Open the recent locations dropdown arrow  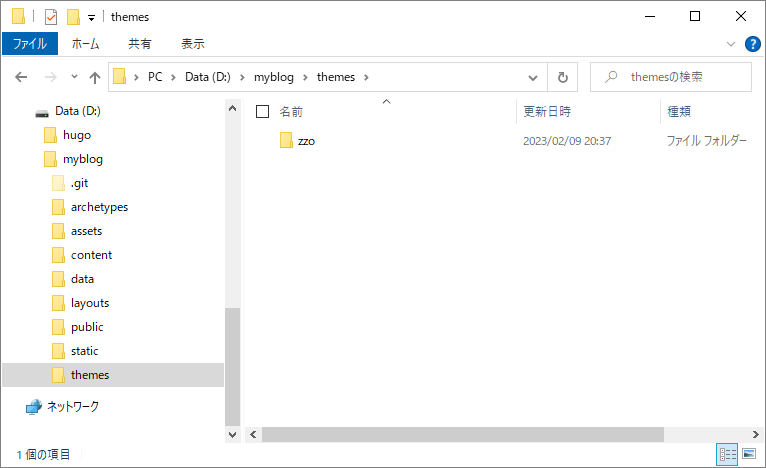pos(72,77)
